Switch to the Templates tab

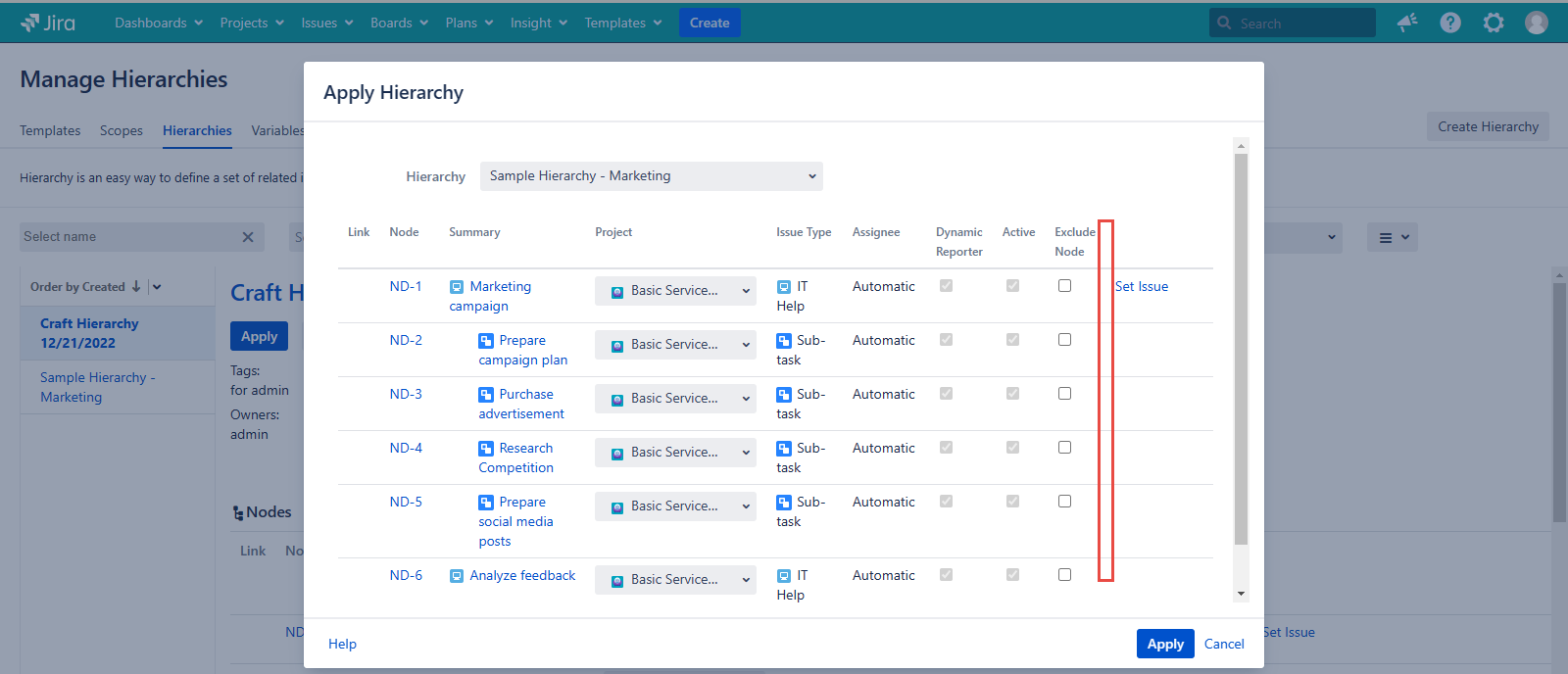point(50,130)
